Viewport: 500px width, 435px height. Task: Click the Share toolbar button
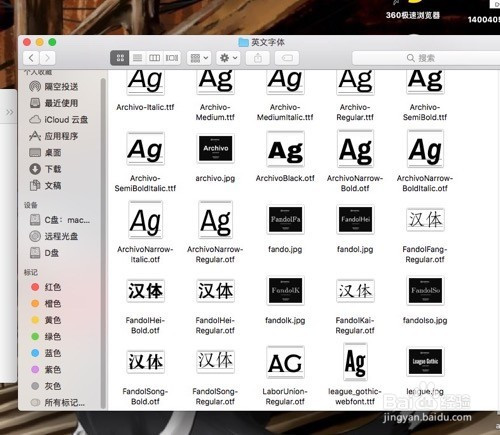258,58
